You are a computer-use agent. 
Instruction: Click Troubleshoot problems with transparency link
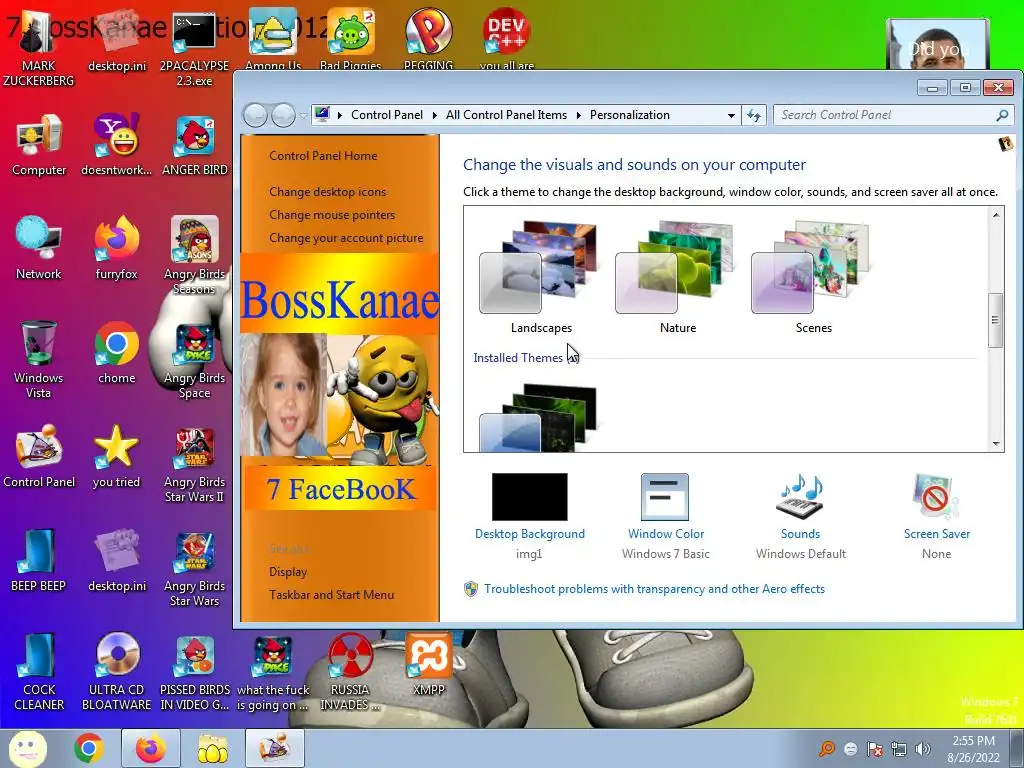coord(654,589)
